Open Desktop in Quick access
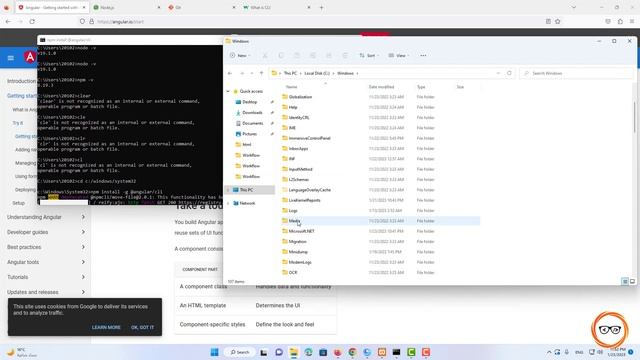Screen dimensions: 640x360 click(249, 102)
